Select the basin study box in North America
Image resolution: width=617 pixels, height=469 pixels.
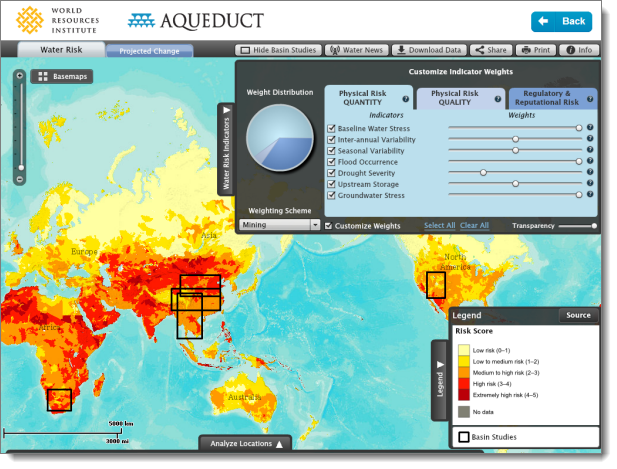(x=436, y=285)
